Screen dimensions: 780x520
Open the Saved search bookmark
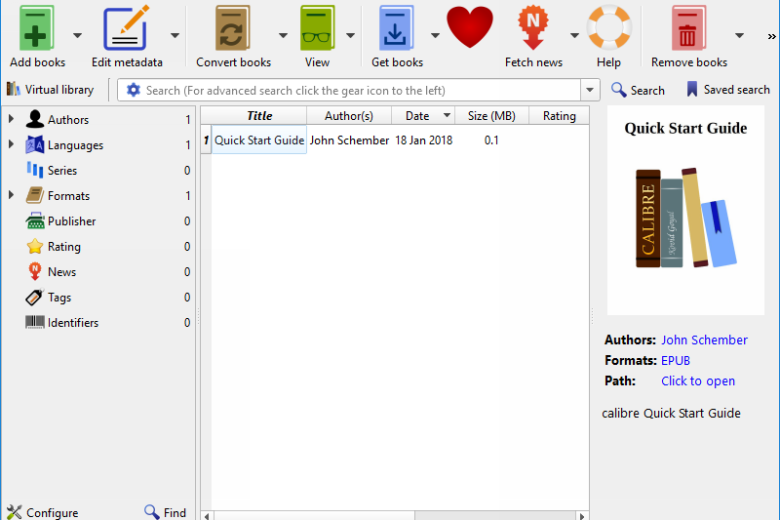[728, 90]
